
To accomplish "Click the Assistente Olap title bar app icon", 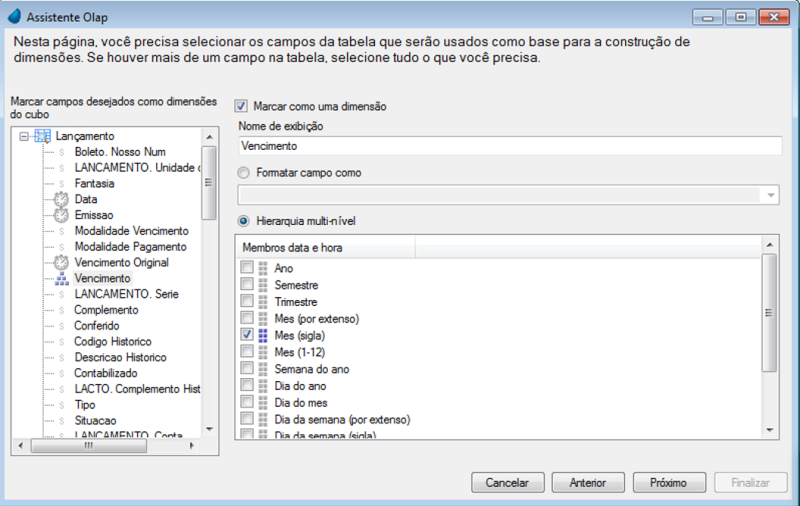I will pos(14,16).
